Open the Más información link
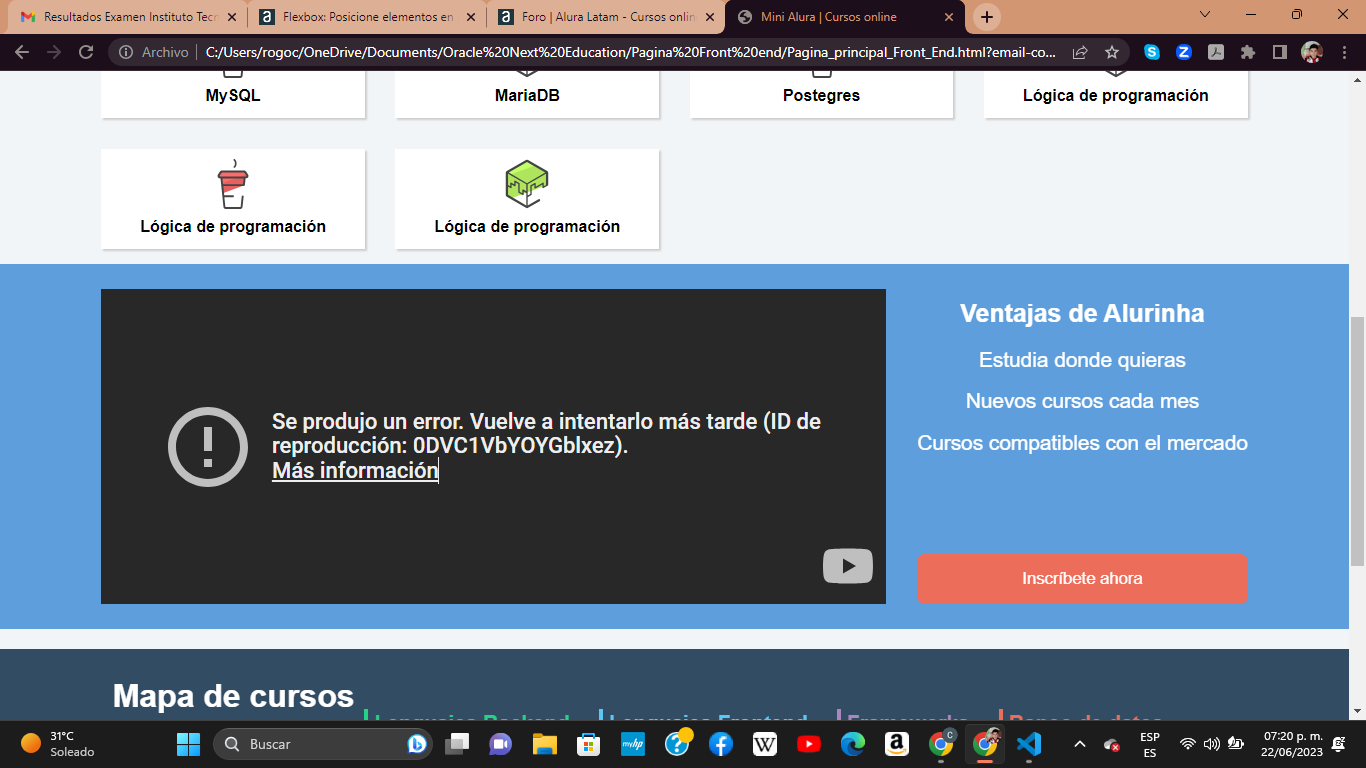This screenshot has height=768, width=1366. [355, 470]
